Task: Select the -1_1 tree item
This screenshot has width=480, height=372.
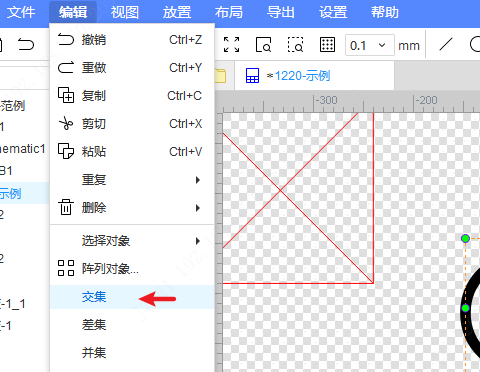Action: 13,304
